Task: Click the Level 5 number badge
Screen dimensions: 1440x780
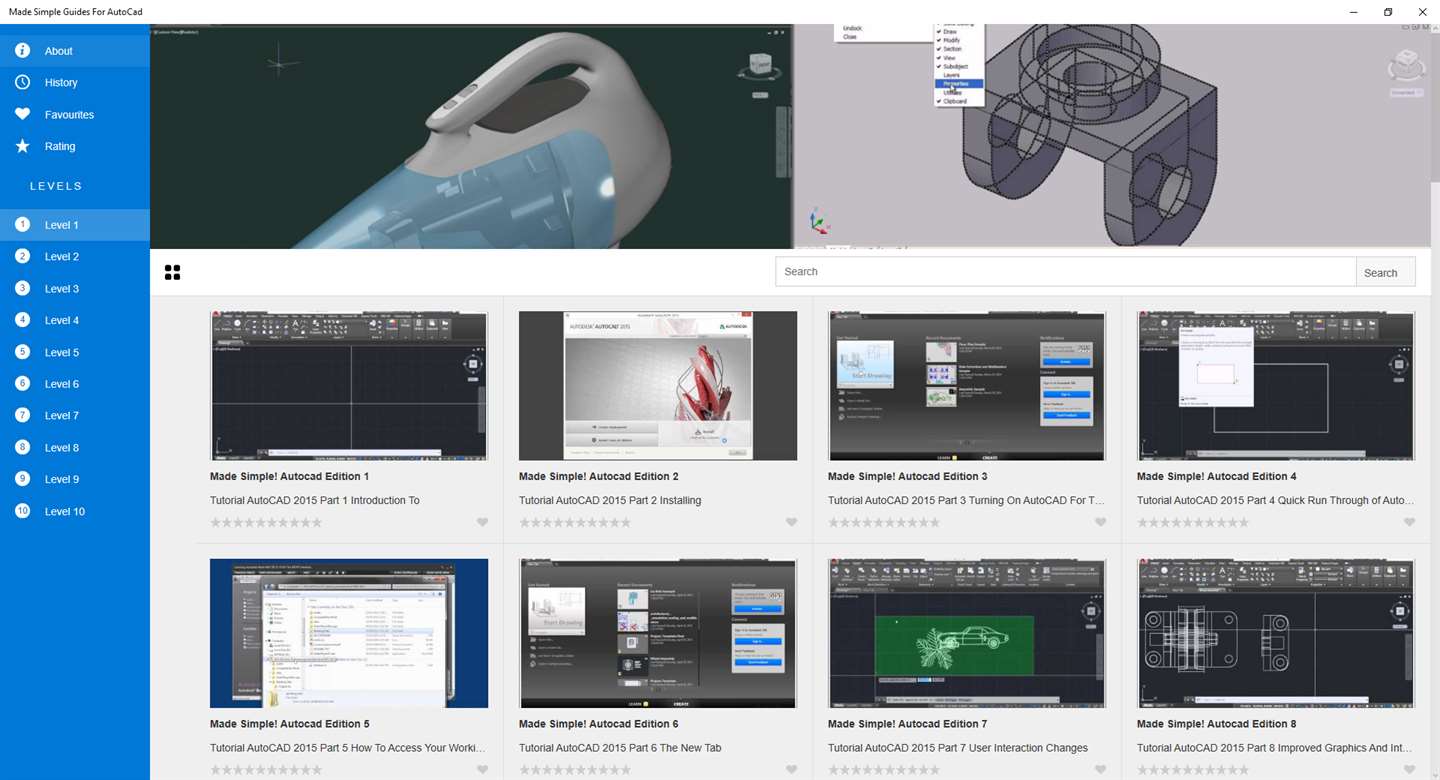Action: point(22,352)
